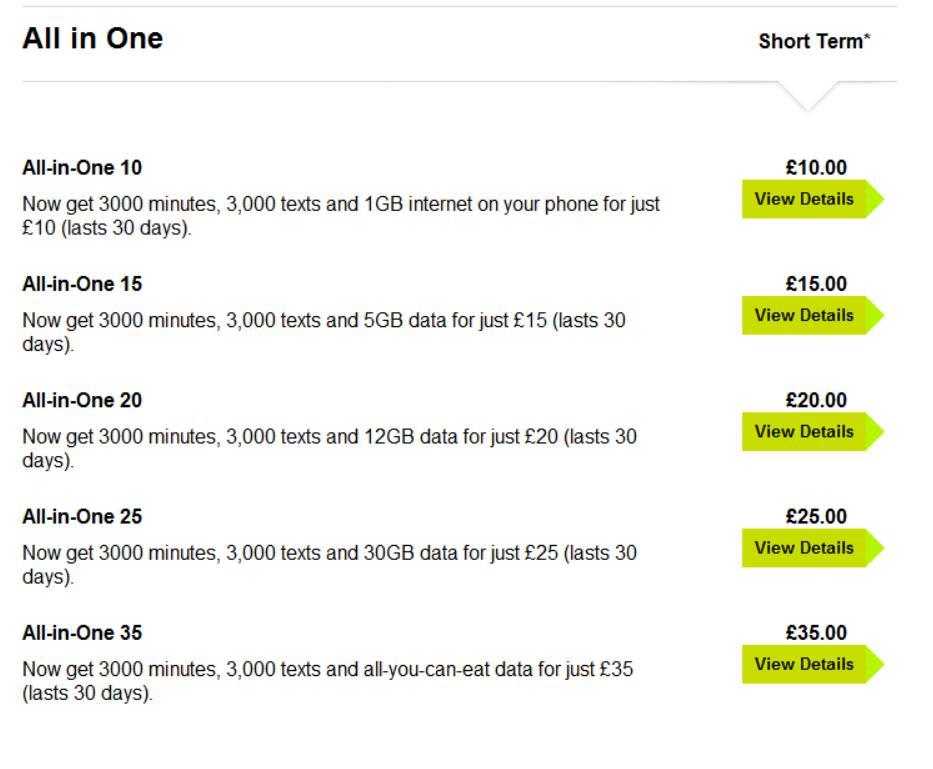Click the £10.00 price label
Screen dimensions: 933x769
(816, 168)
